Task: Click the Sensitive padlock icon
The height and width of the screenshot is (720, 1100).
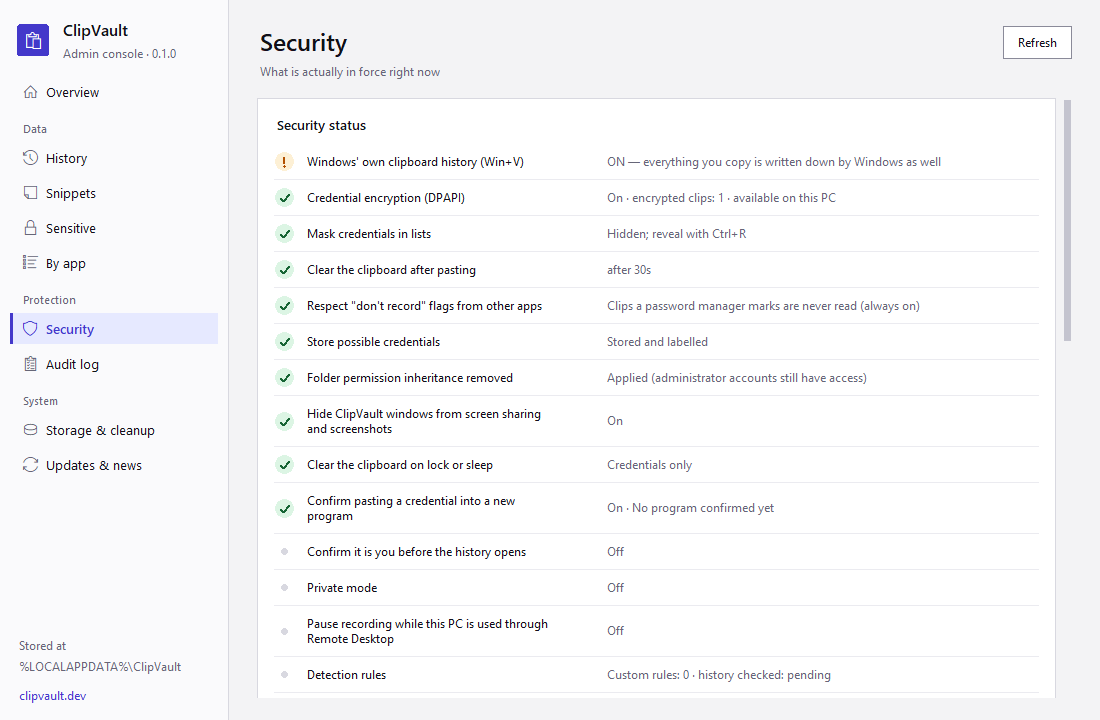Action: pos(30,228)
